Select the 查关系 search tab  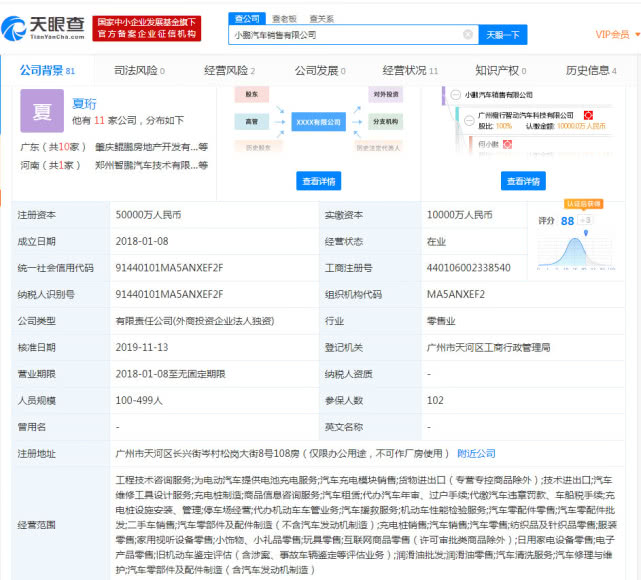[x=322, y=19]
